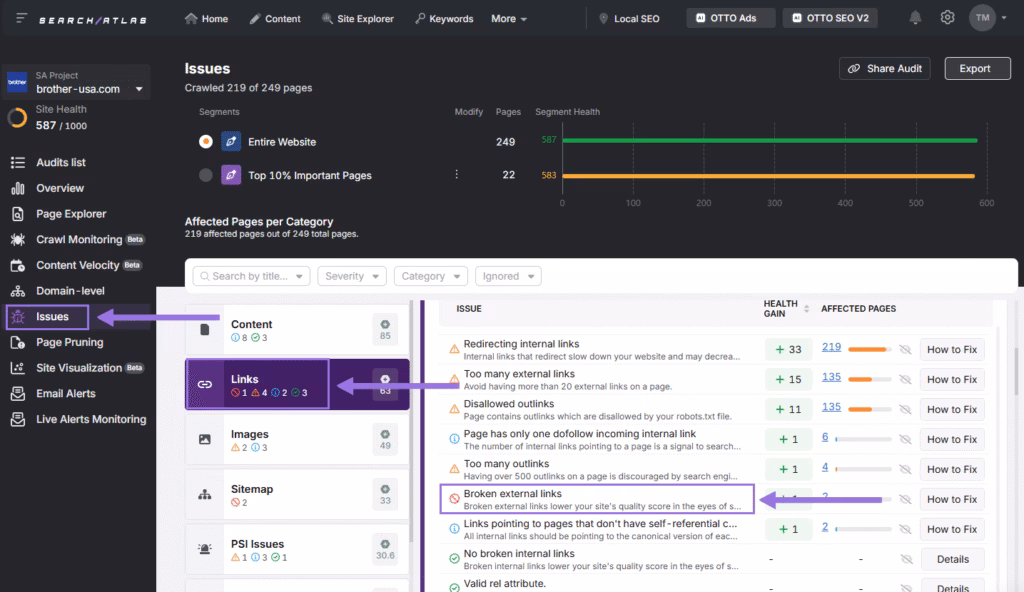Click the Export button
Image resolution: width=1024 pixels, height=592 pixels.
click(977, 68)
